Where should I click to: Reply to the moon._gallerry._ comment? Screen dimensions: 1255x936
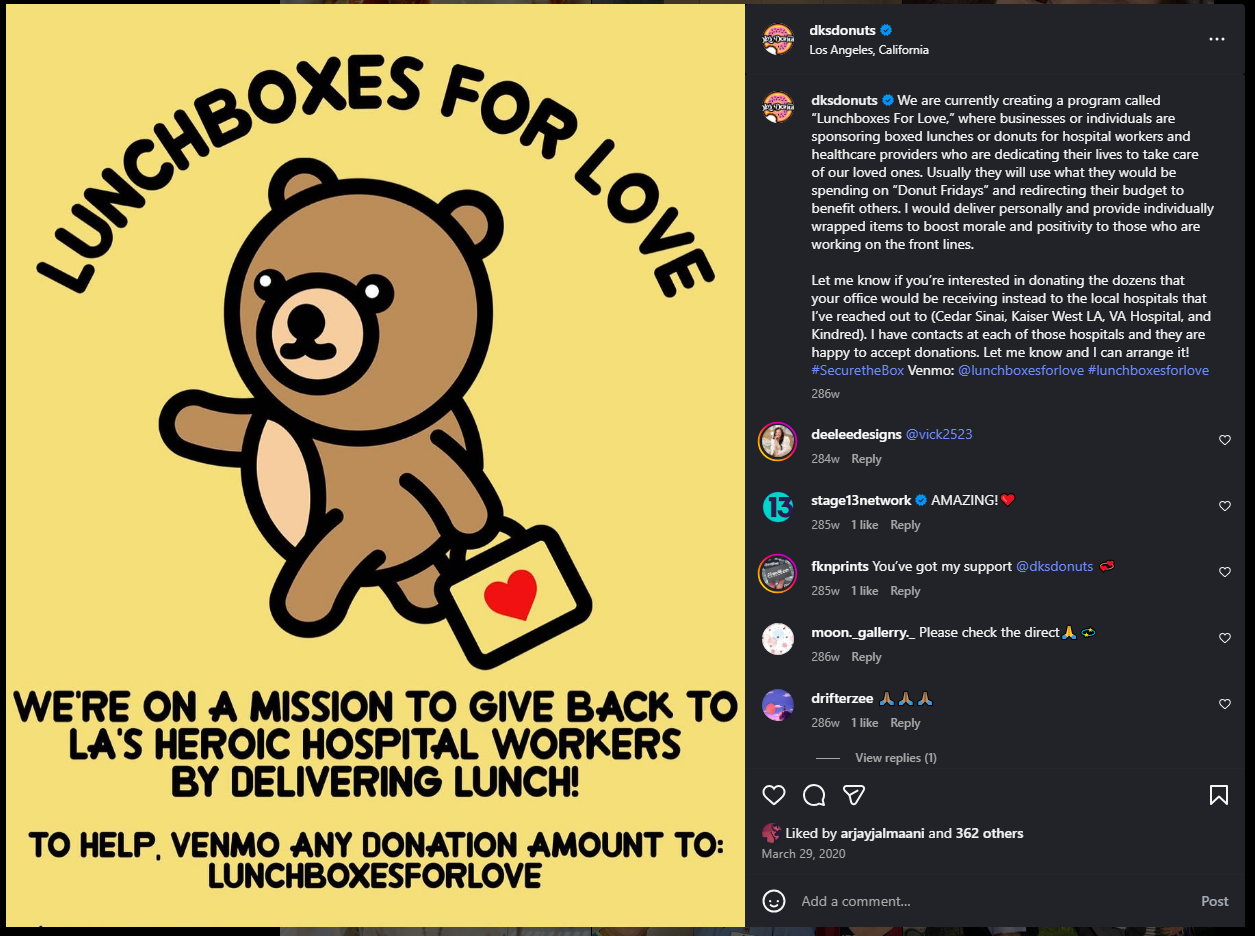click(x=866, y=657)
